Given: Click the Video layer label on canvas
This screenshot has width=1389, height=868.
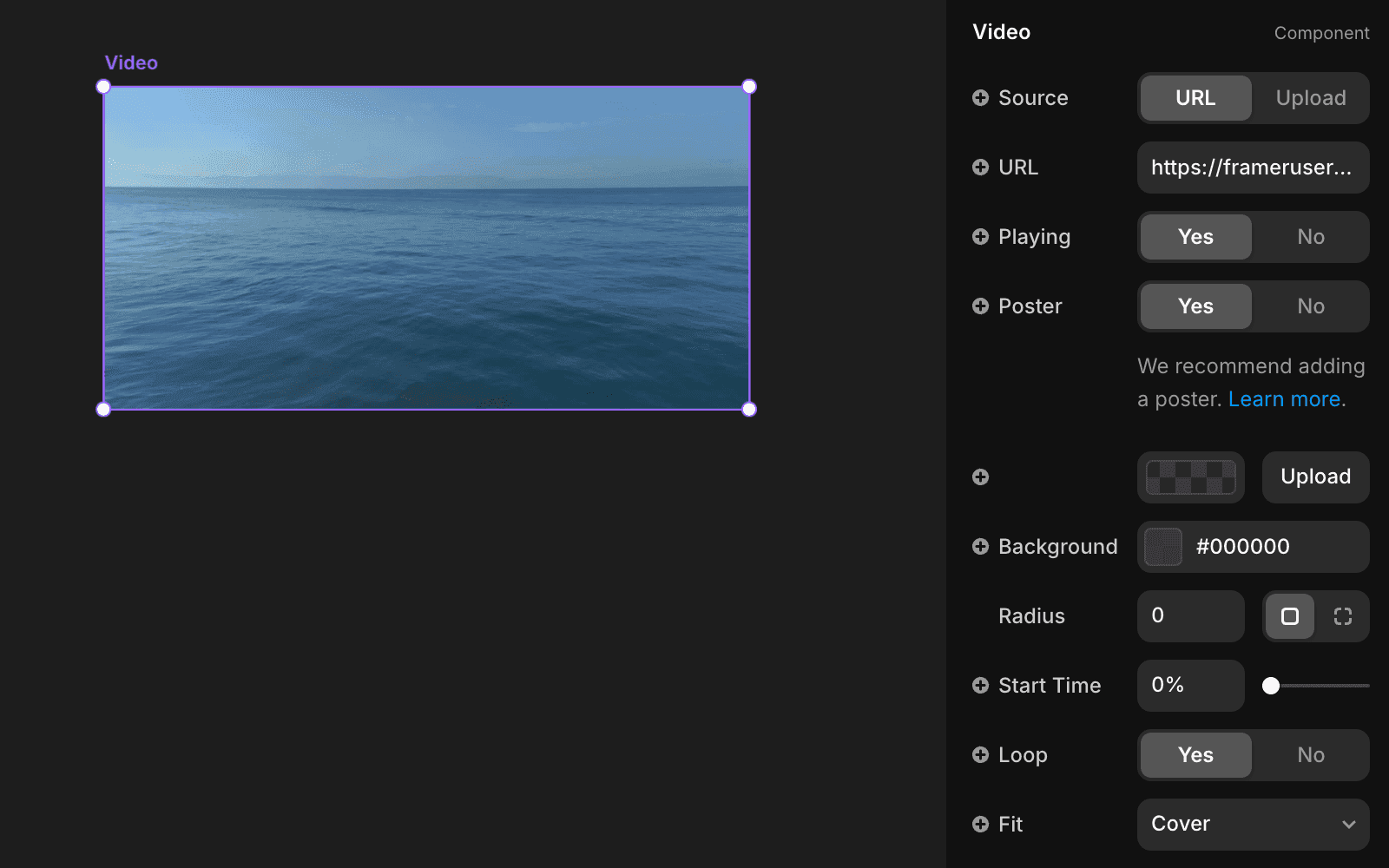Looking at the screenshot, I should [x=131, y=62].
